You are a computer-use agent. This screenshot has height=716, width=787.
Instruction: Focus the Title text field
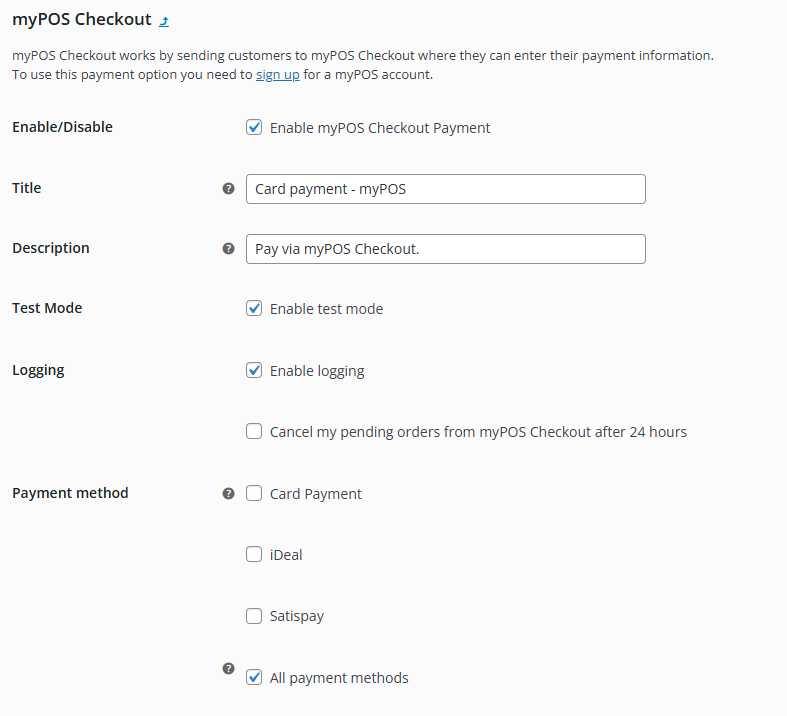[445, 189]
